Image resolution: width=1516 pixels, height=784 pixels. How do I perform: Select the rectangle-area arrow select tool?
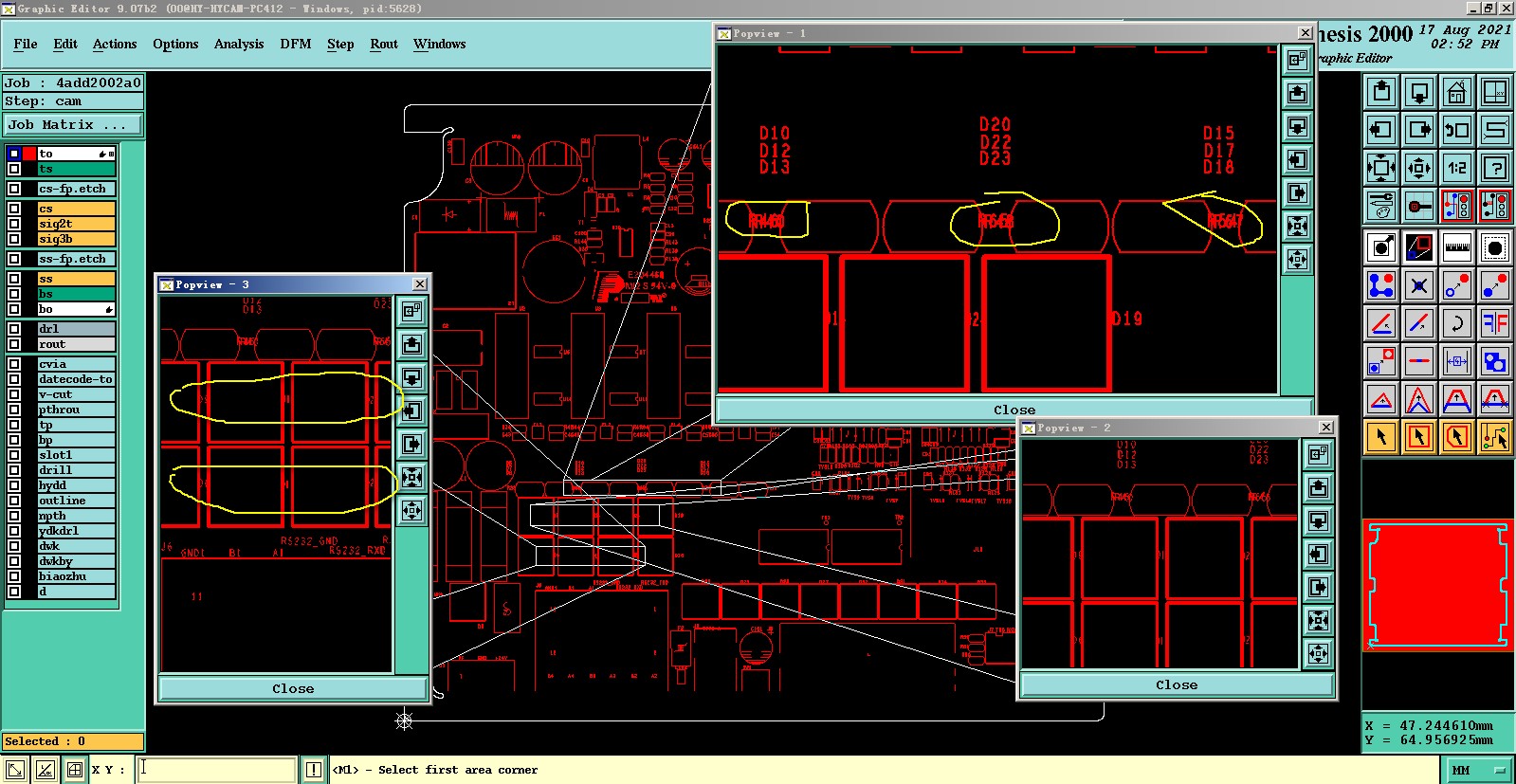[x=1419, y=437]
